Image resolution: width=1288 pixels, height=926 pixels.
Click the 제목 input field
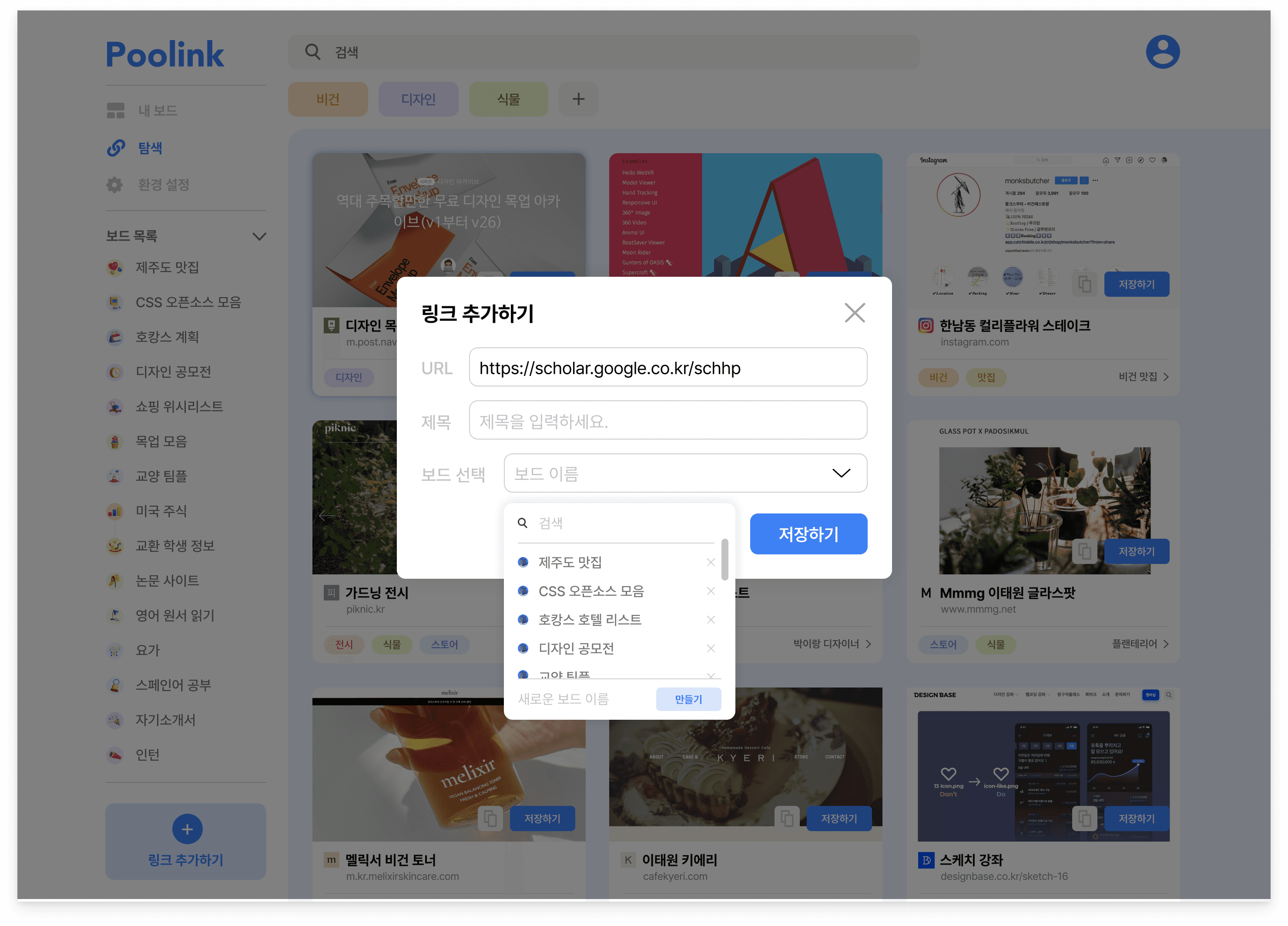[668, 420]
